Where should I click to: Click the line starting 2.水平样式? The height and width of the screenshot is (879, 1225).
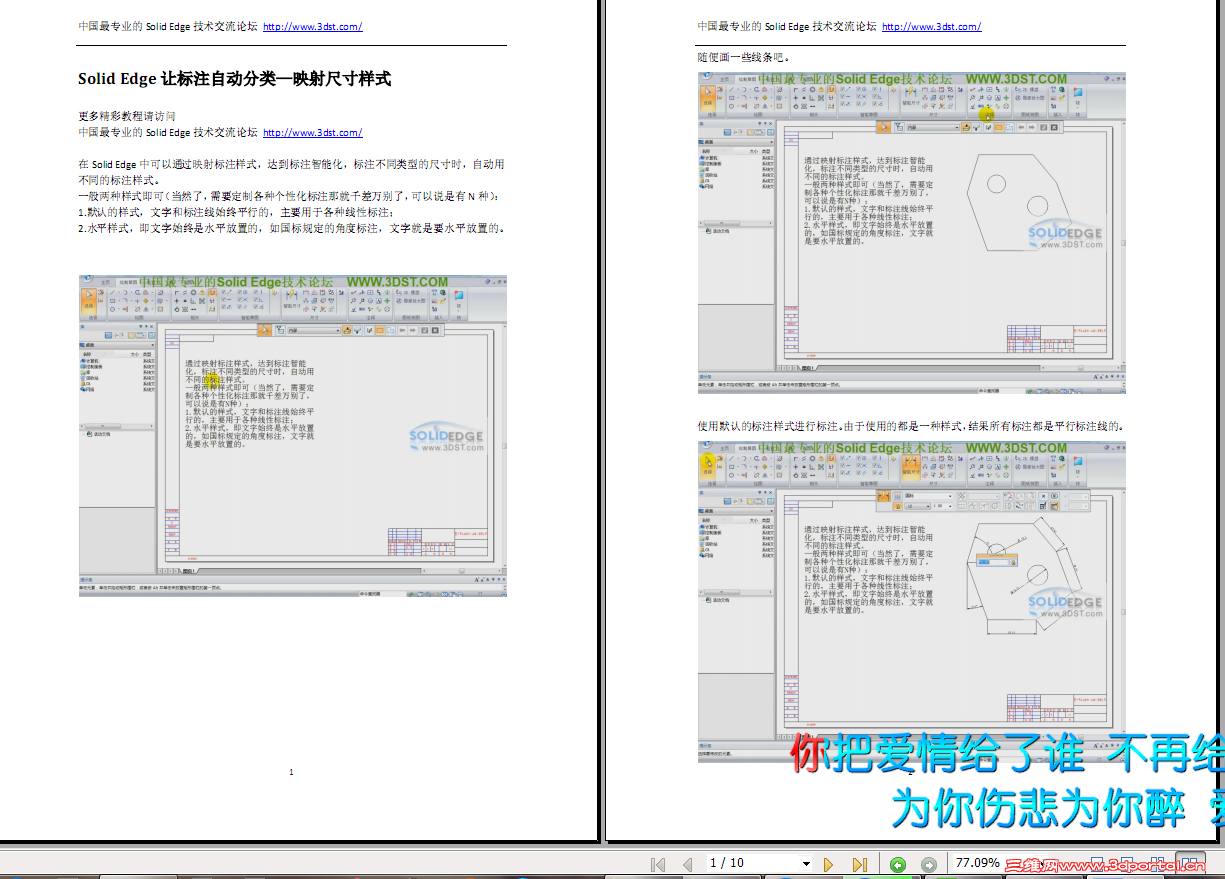[x=291, y=228]
